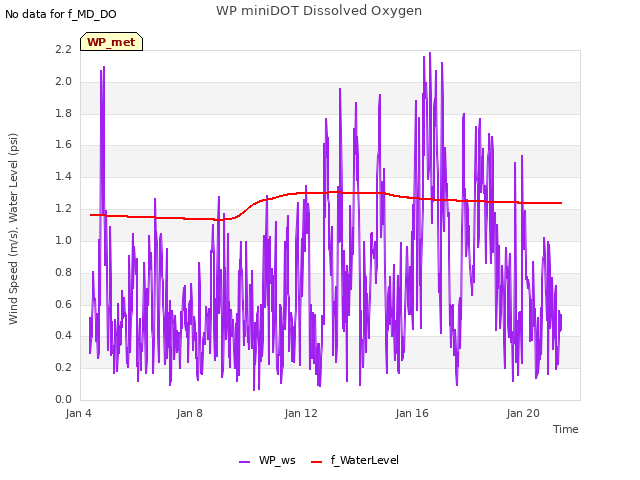Click the 0.4 y-axis tick label
640x480 pixels.
coord(63,336)
